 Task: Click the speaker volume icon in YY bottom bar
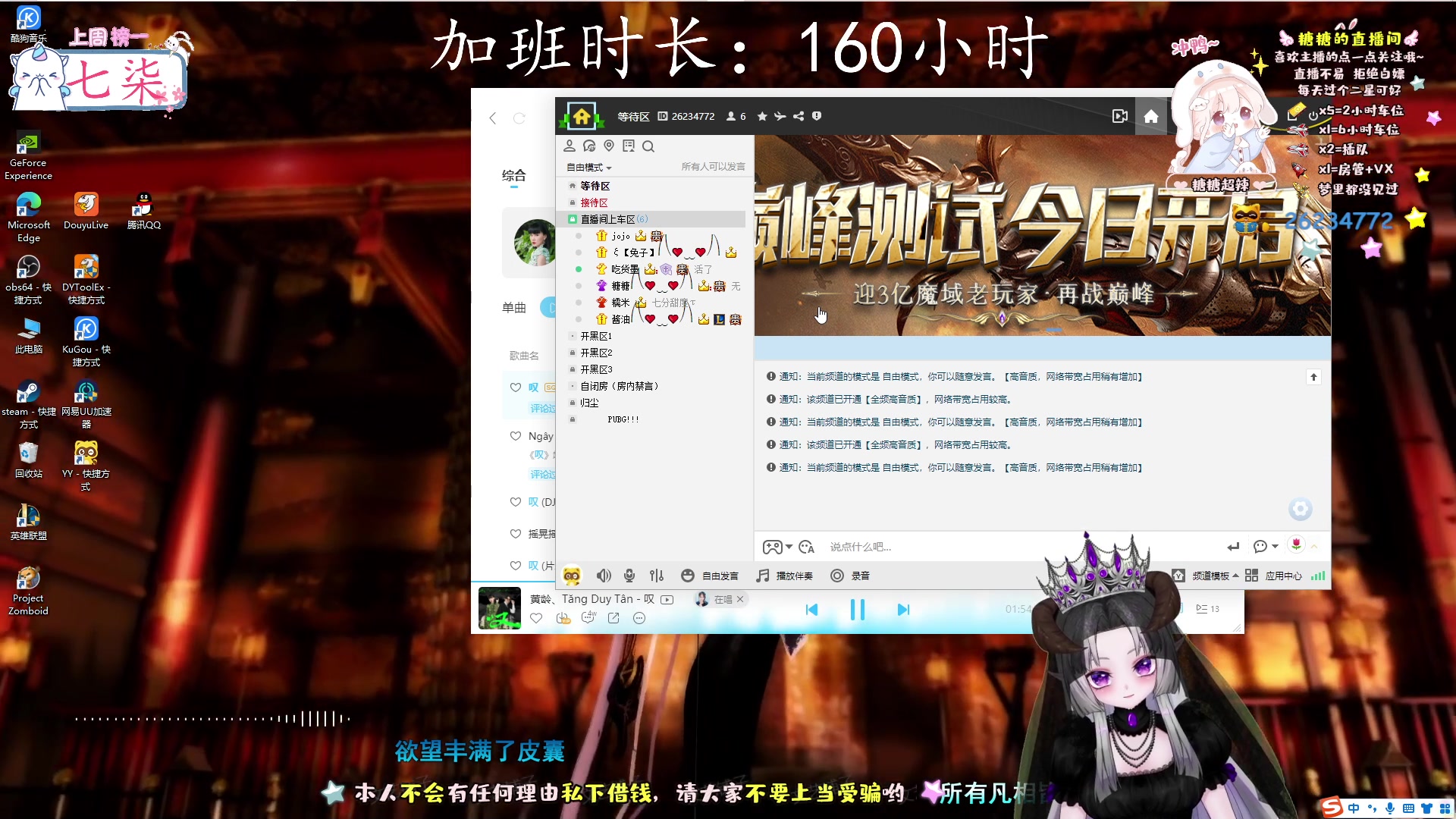604,576
